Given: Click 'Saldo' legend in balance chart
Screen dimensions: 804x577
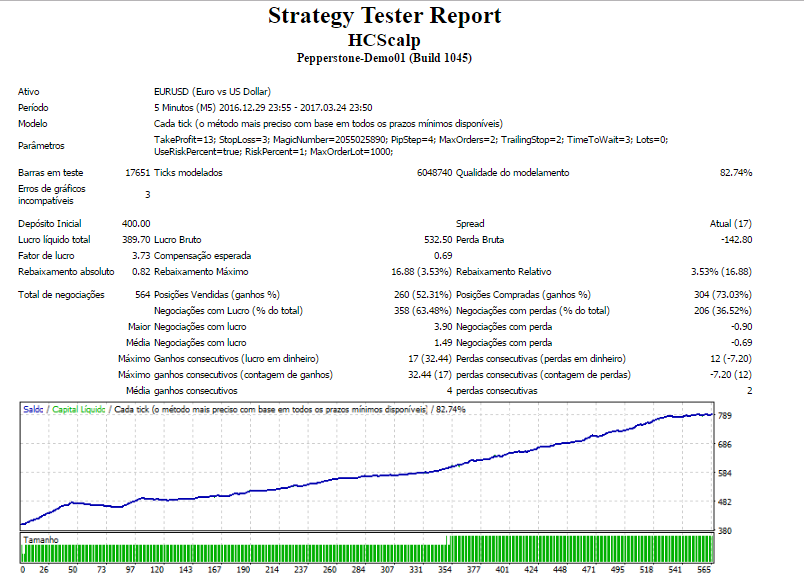Looking at the screenshot, I should (33, 409).
